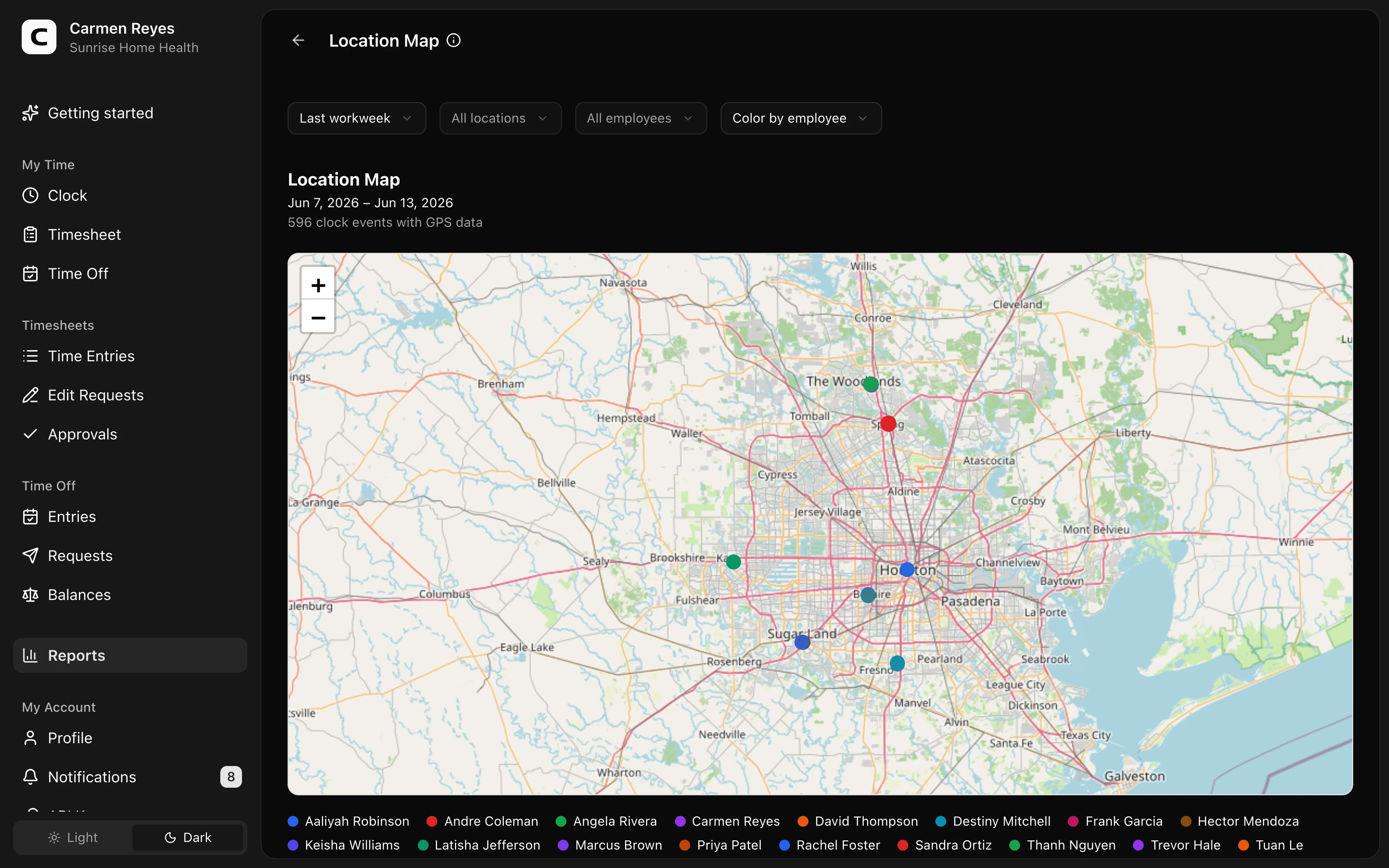This screenshot has width=1389, height=868.
Task: Click the green marker near Katy
Action: point(734,562)
